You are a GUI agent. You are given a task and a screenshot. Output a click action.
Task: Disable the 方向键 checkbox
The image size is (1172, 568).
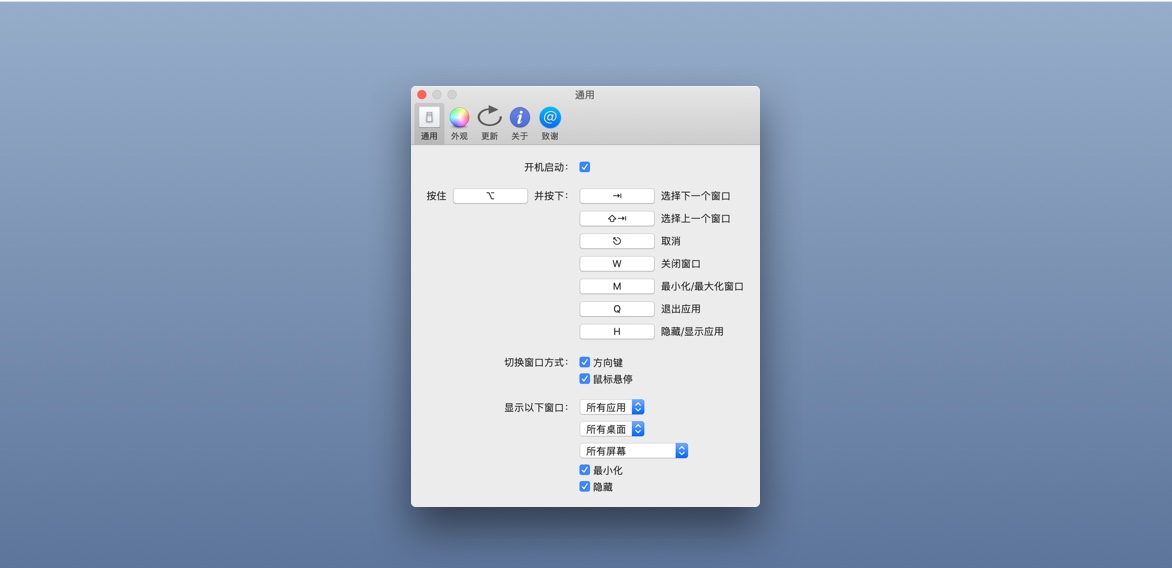coord(585,362)
